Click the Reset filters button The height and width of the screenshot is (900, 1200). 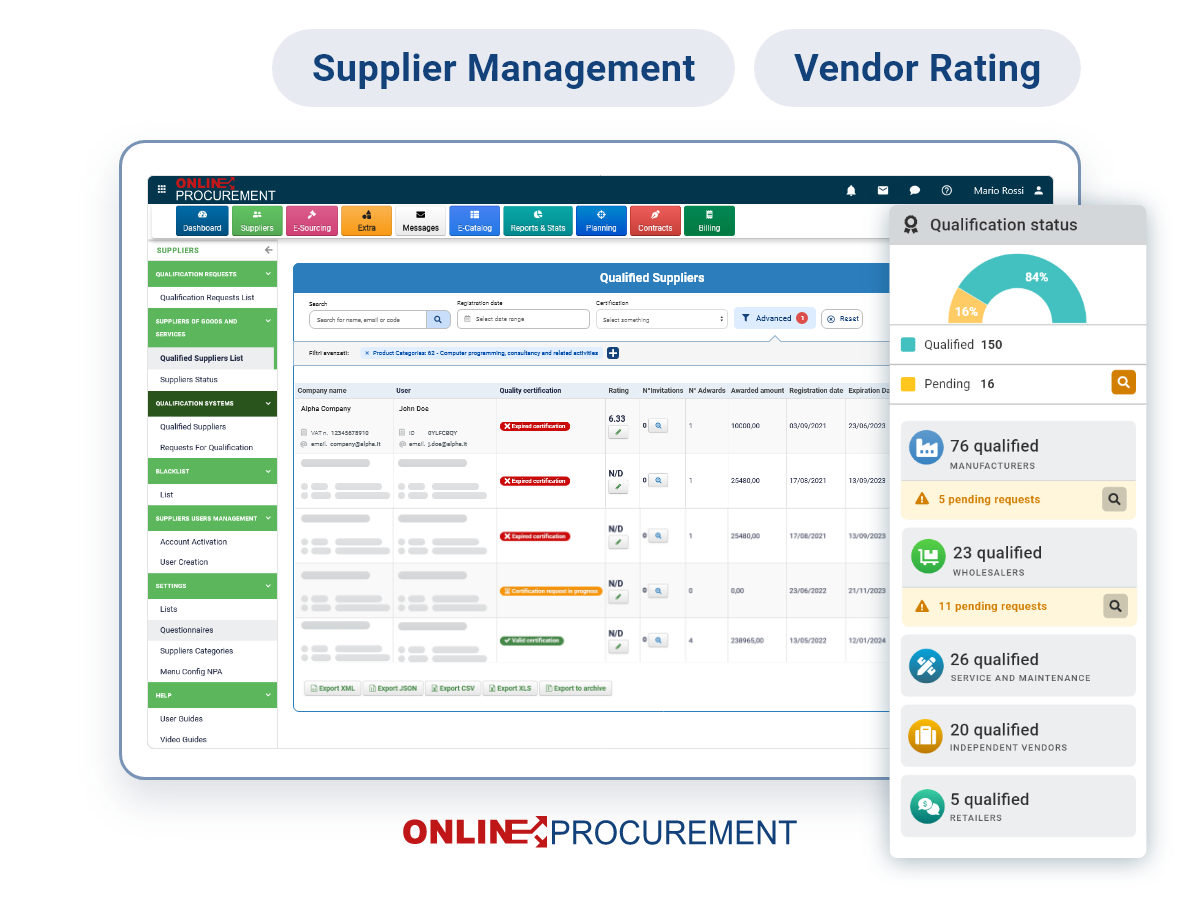[x=841, y=318]
